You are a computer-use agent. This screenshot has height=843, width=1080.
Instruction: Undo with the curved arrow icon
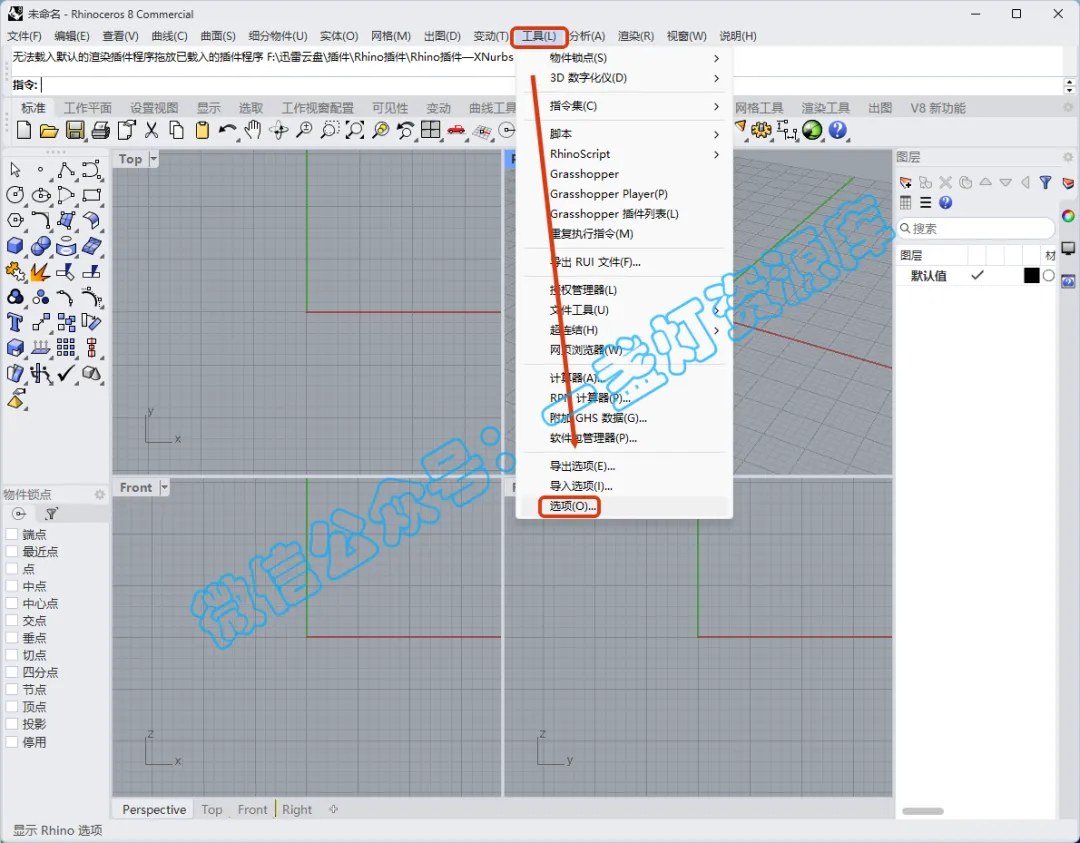[227, 130]
